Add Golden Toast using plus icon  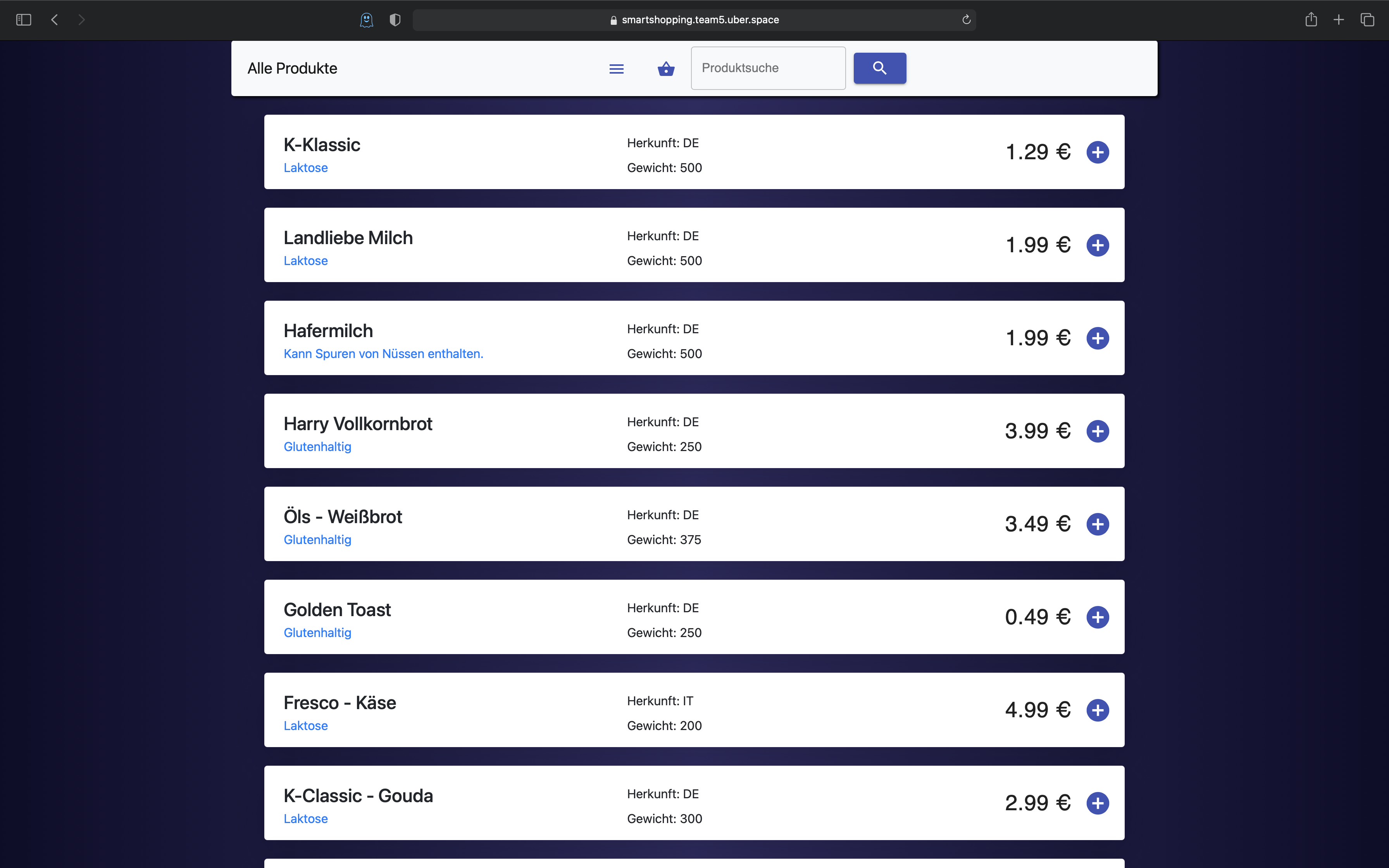click(1098, 617)
